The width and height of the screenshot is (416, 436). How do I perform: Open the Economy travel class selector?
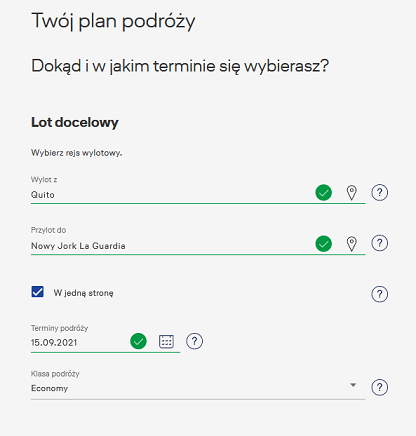pos(198,388)
